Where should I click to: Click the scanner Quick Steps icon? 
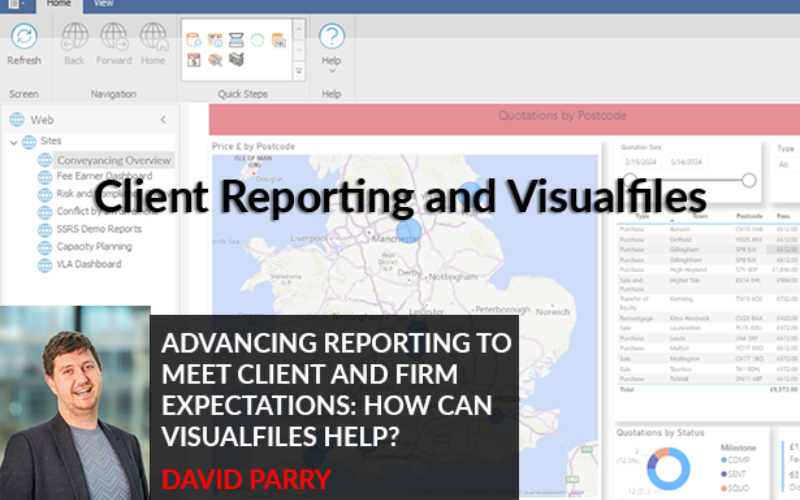236,40
